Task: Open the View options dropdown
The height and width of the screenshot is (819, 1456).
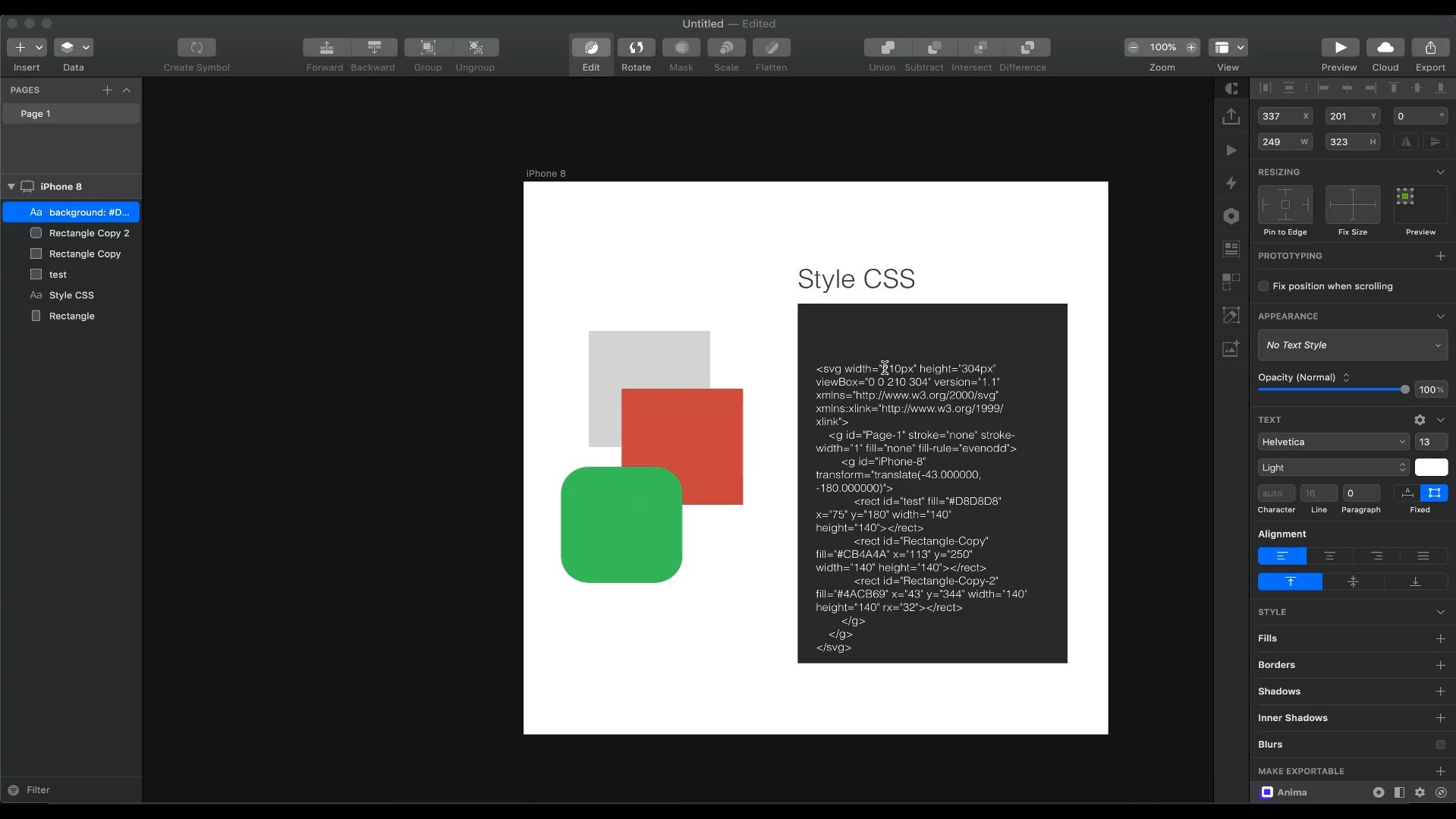Action: (x=1228, y=47)
